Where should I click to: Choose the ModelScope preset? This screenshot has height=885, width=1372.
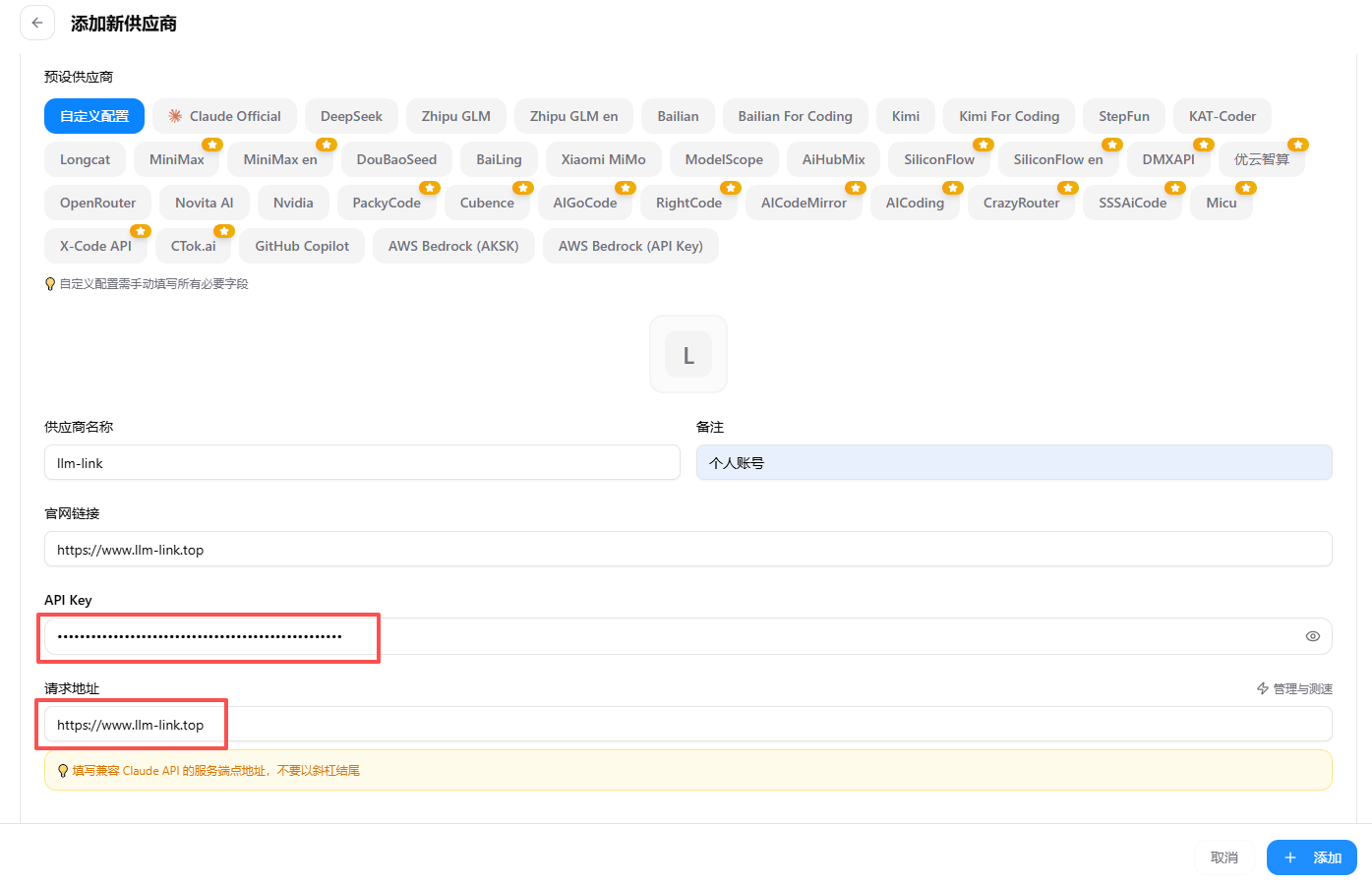tap(724, 159)
